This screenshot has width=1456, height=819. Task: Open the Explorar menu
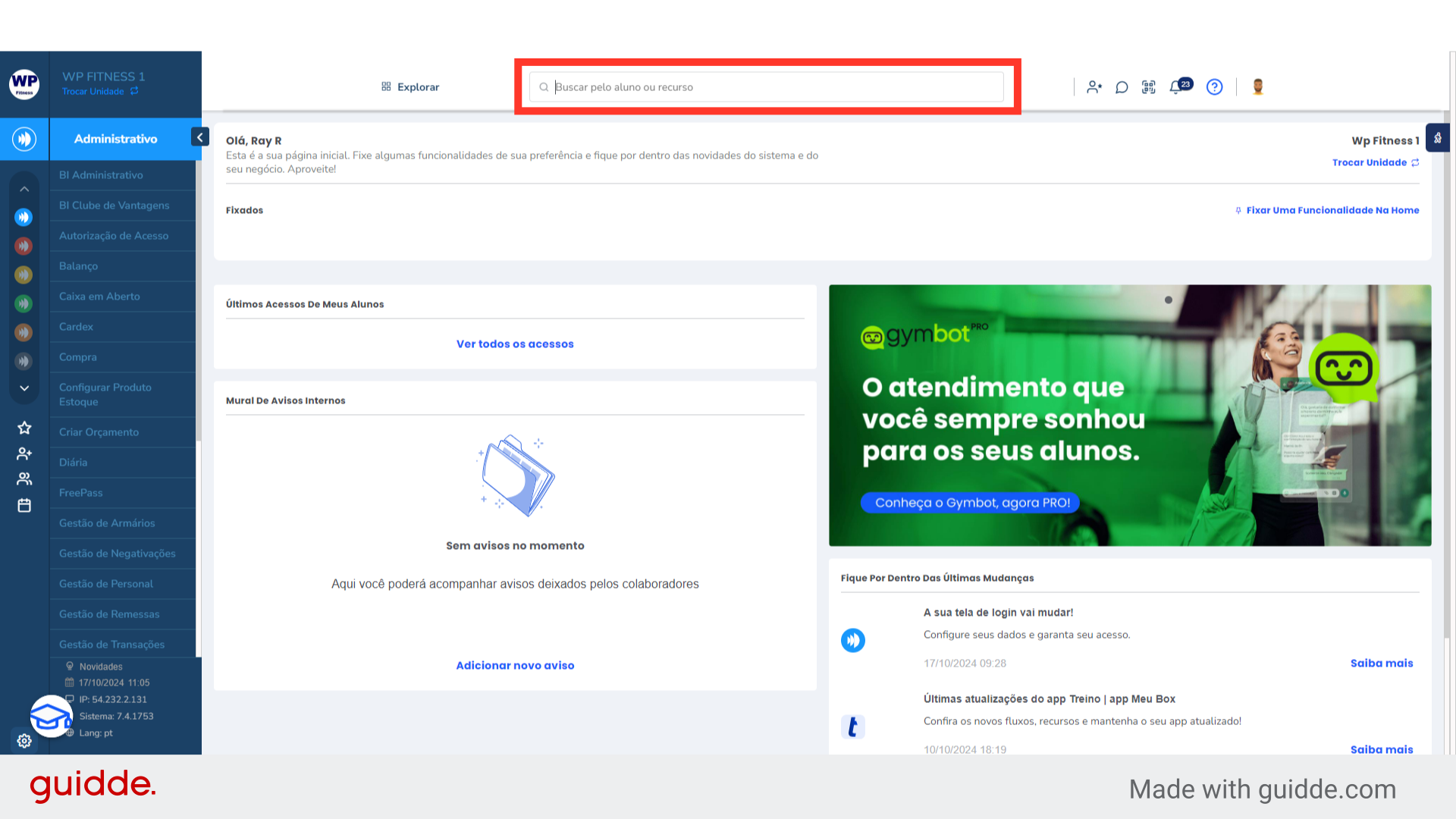coord(409,86)
